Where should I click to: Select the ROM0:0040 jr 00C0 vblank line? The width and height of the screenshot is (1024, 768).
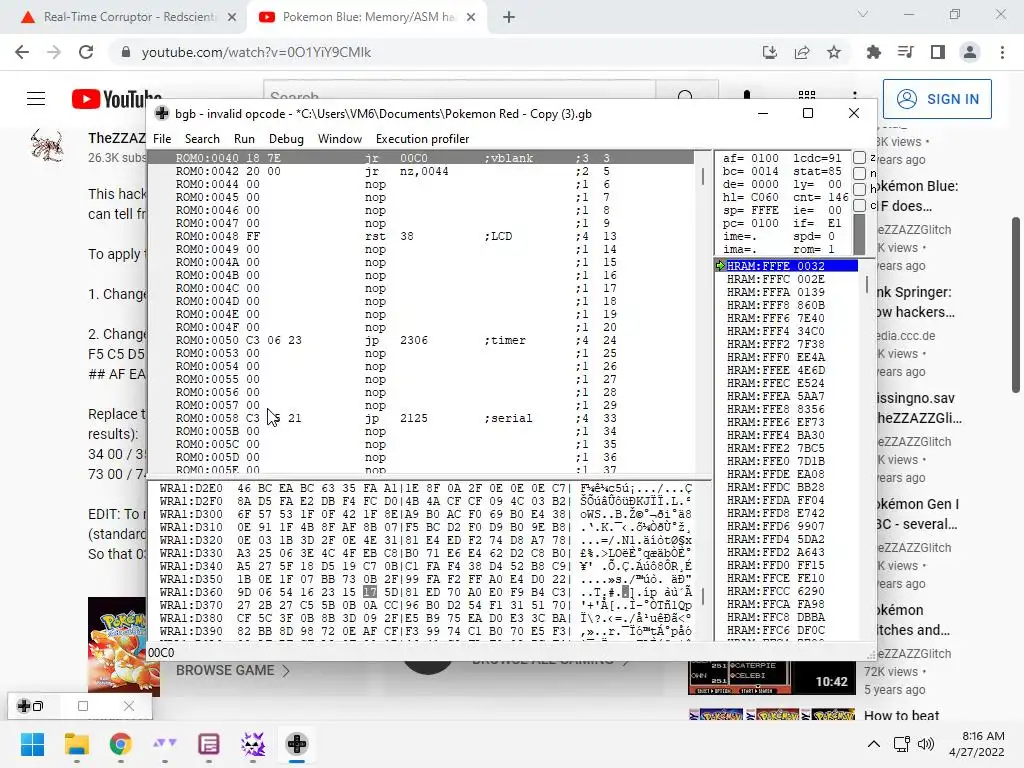click(x=421, y=157)
